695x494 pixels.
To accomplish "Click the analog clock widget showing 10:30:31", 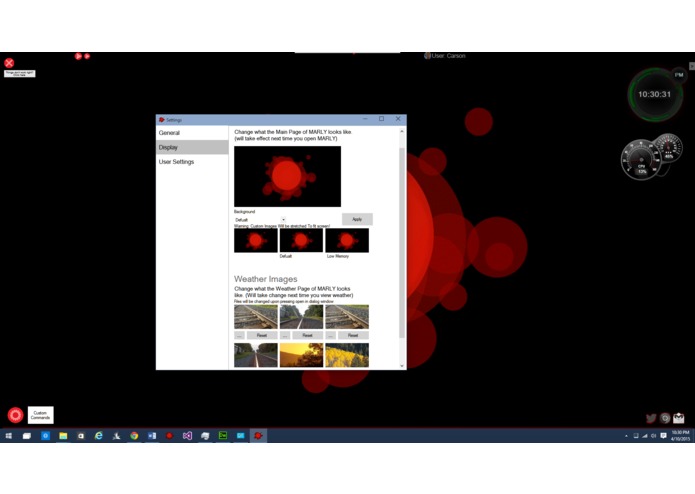I will click(x=655, y=94).
